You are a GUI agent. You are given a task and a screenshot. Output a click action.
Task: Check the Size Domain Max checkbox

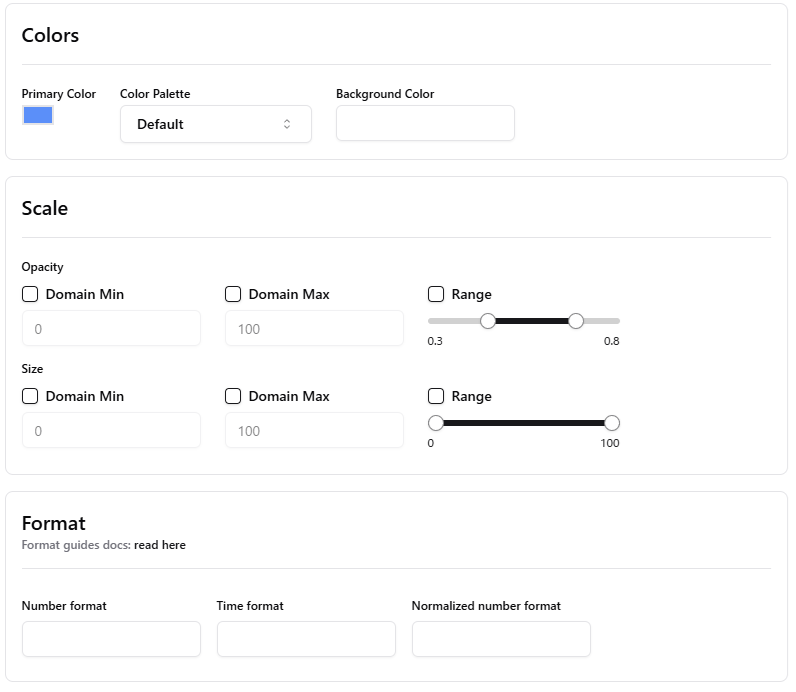pyautogui.click(x=233, y=396)
